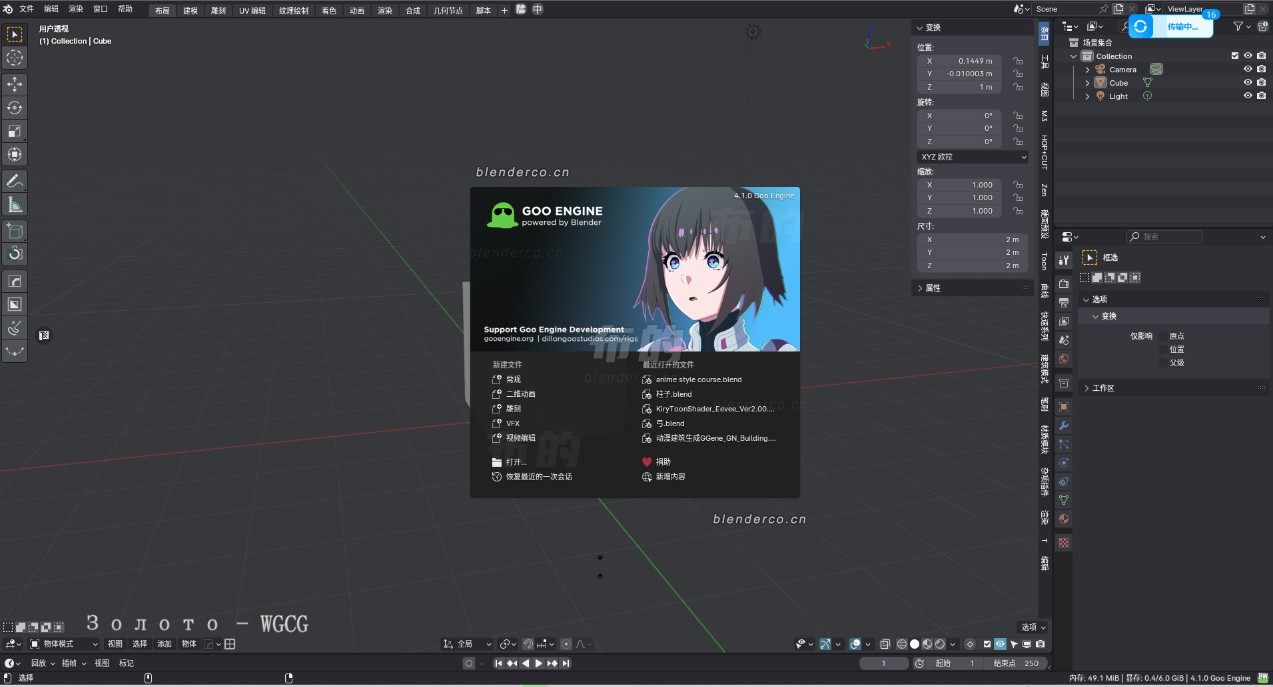Recover last session from splash

(x=532, y=476)
